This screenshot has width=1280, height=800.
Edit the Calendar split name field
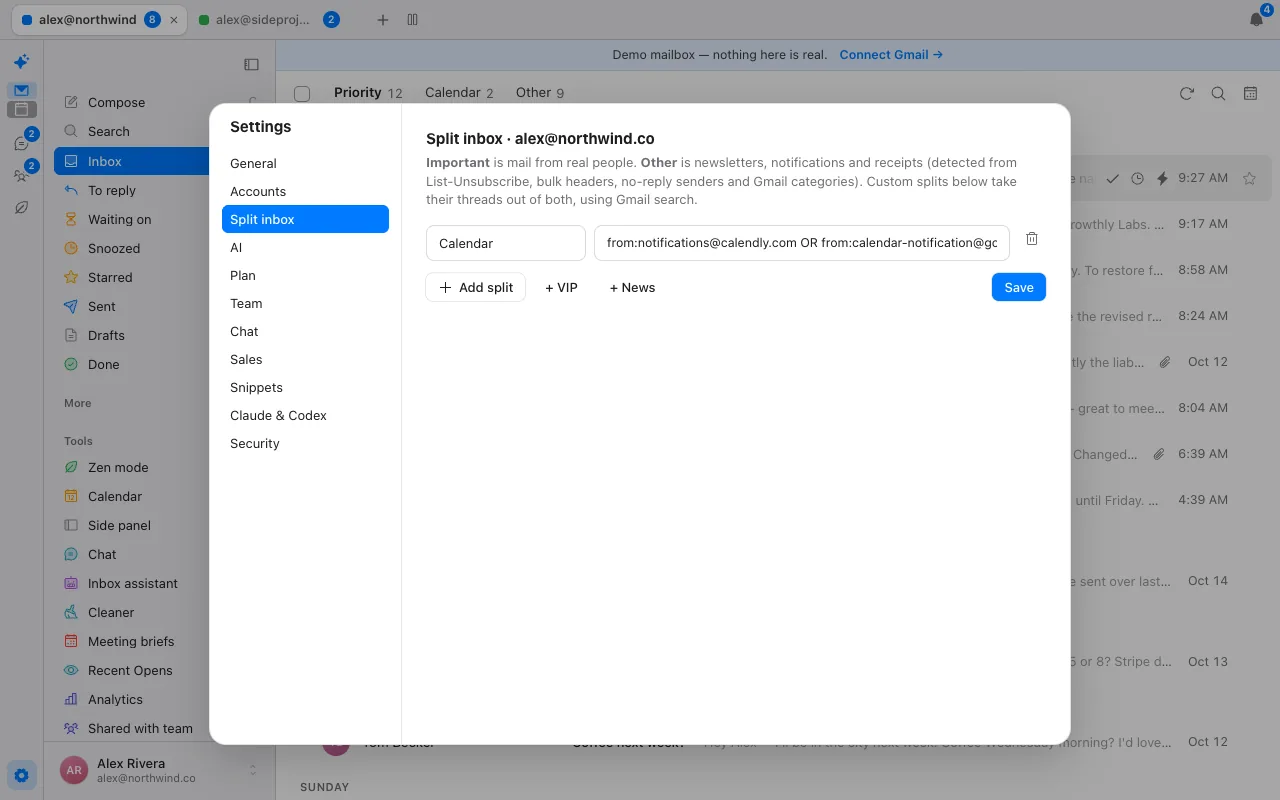click(506, 243)
